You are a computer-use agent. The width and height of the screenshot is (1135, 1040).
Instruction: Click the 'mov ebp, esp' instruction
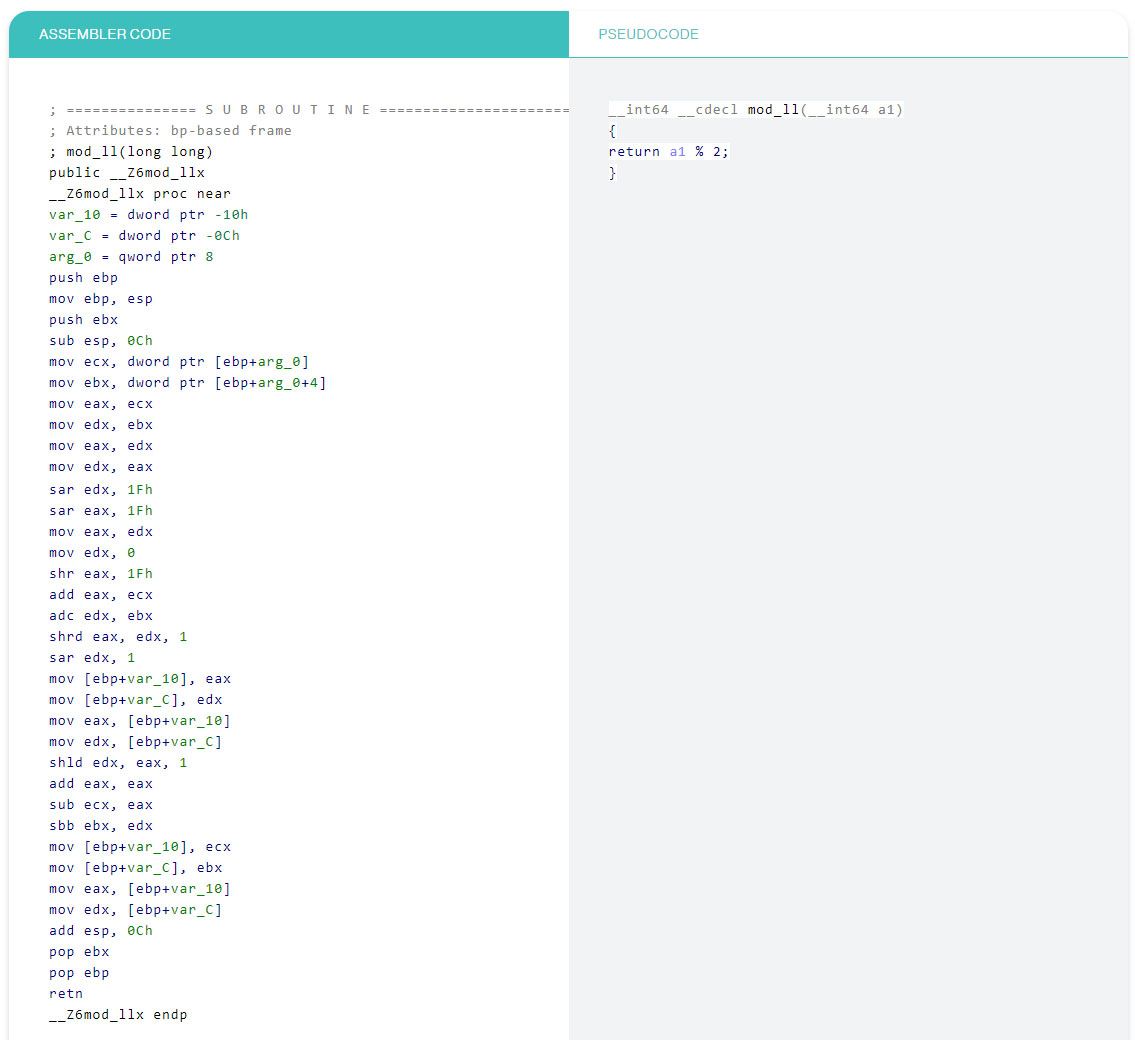click(x=101, y=299)
